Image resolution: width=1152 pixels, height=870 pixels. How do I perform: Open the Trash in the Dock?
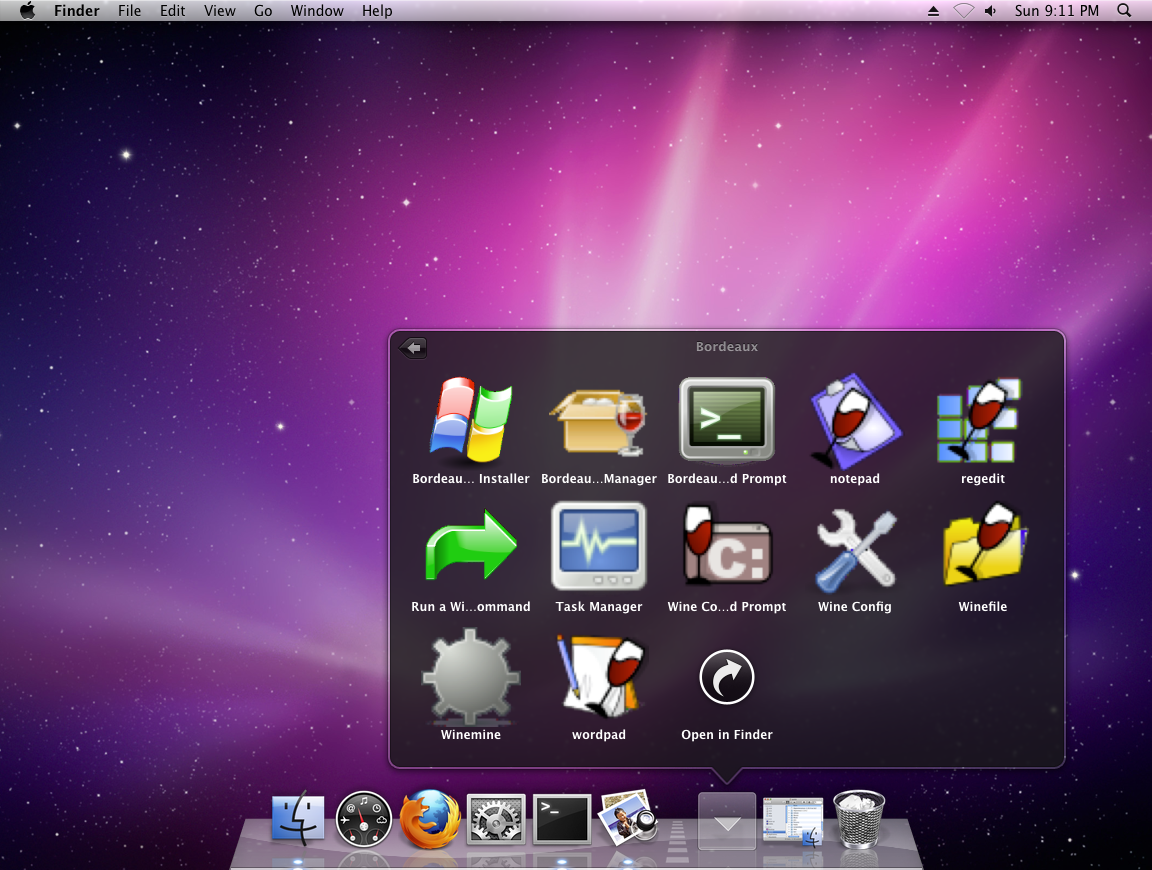click(x=859, y=819)
